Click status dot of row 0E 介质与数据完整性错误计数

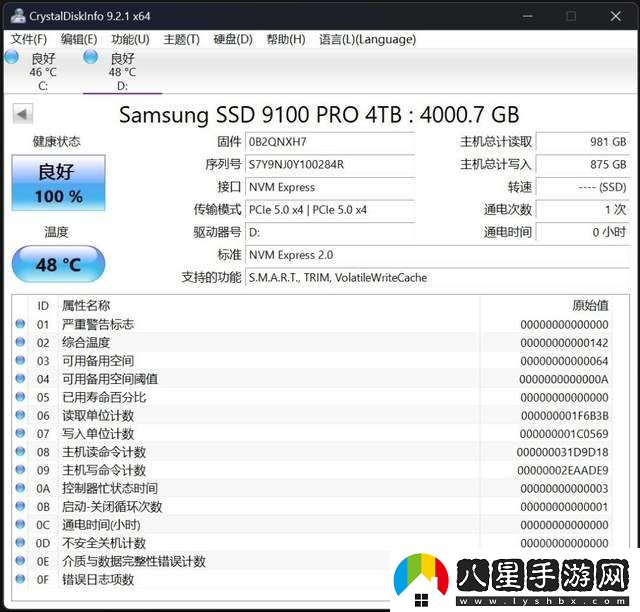click(20, 561)
